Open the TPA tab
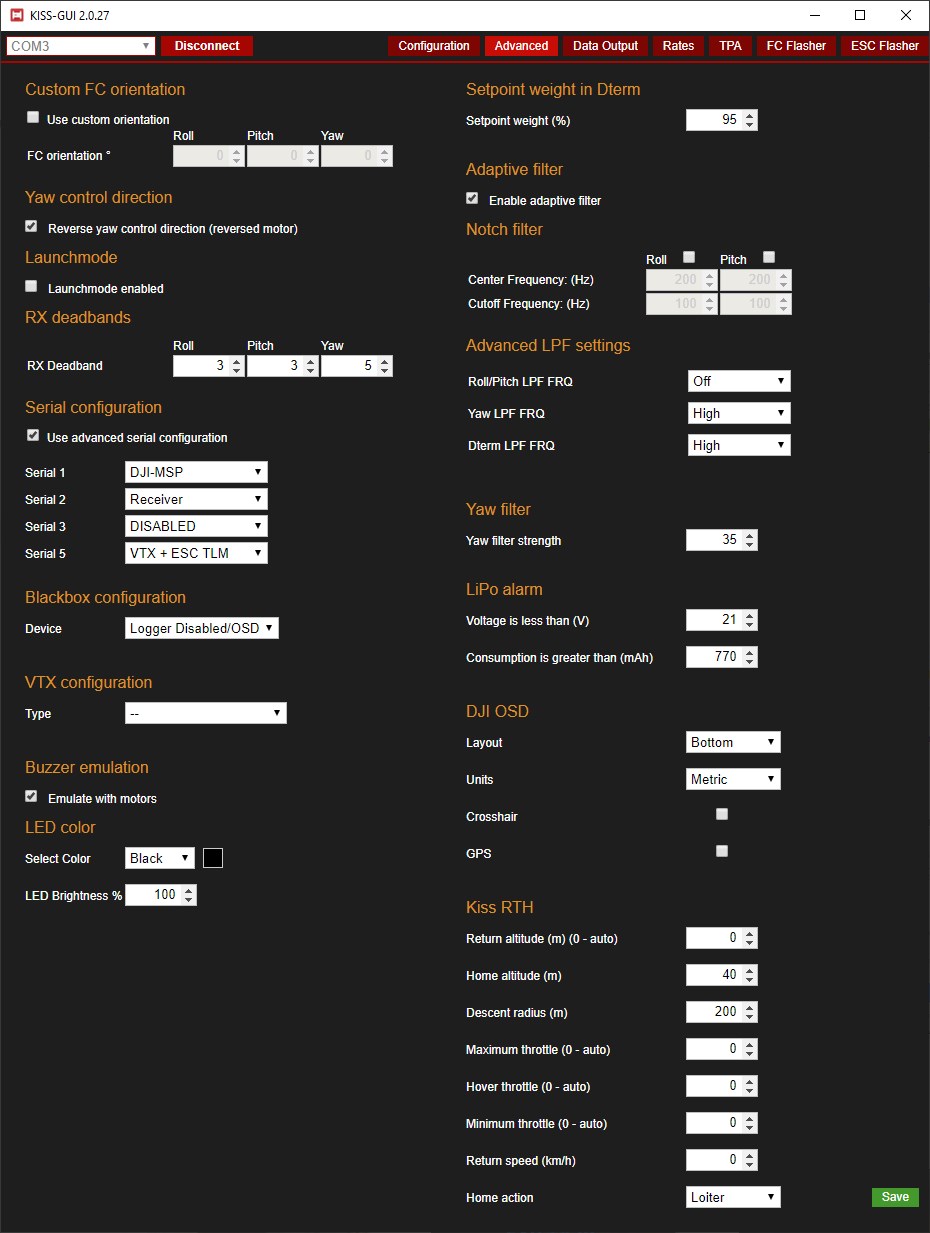Image resolution: width=930 pixels, height=1233 pixels. 730,46
